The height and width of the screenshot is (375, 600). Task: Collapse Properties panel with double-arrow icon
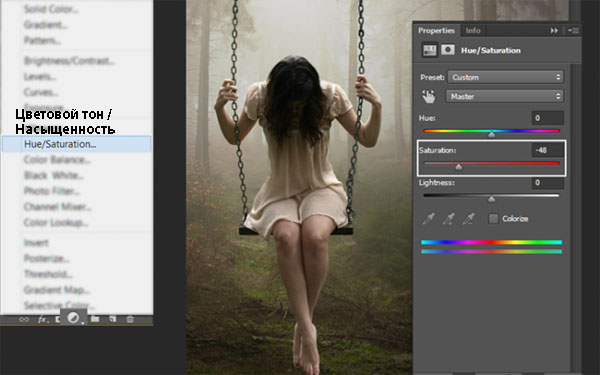[554, 30]
